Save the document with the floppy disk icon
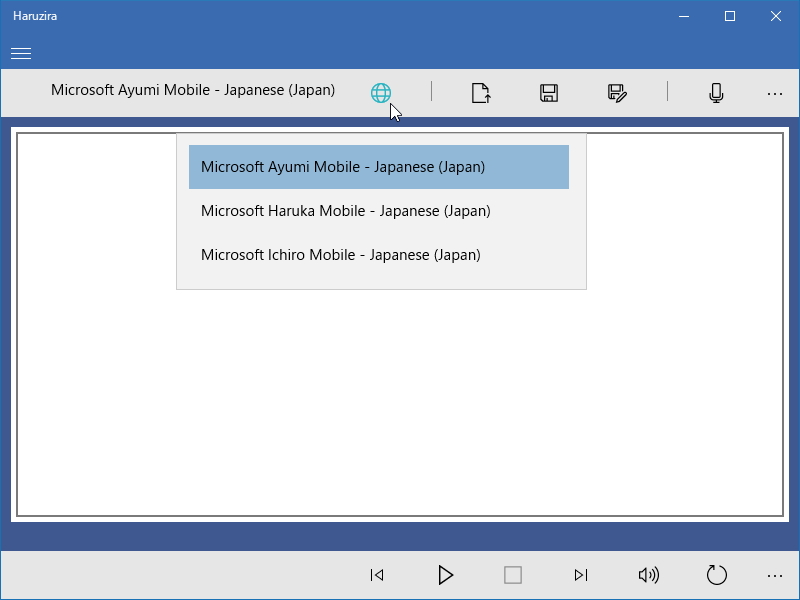Screen dimensions: 800x600 548,92
